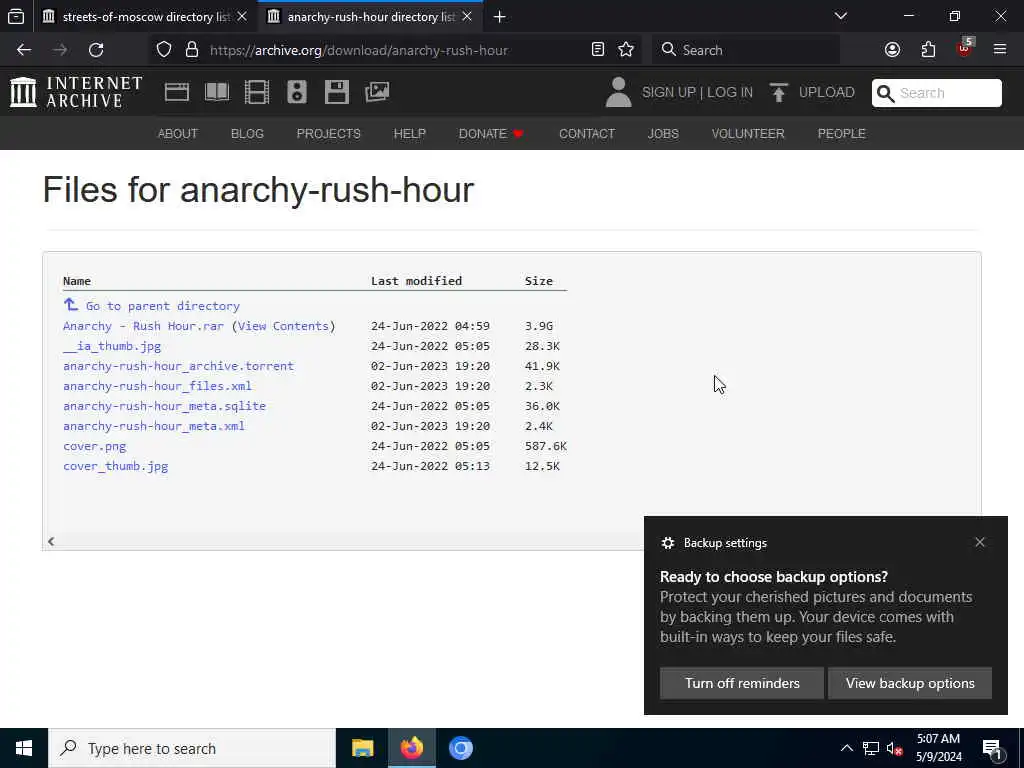This screenshot has width=1024, height=768.
Task: Open the Internet Archive home logo
Action: 76,92
